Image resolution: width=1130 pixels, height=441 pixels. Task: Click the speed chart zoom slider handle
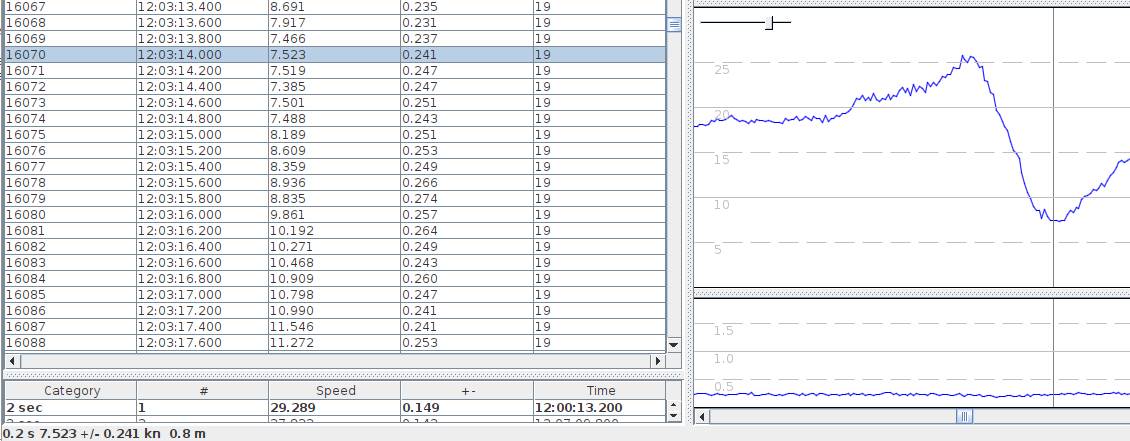pos(769,22)
